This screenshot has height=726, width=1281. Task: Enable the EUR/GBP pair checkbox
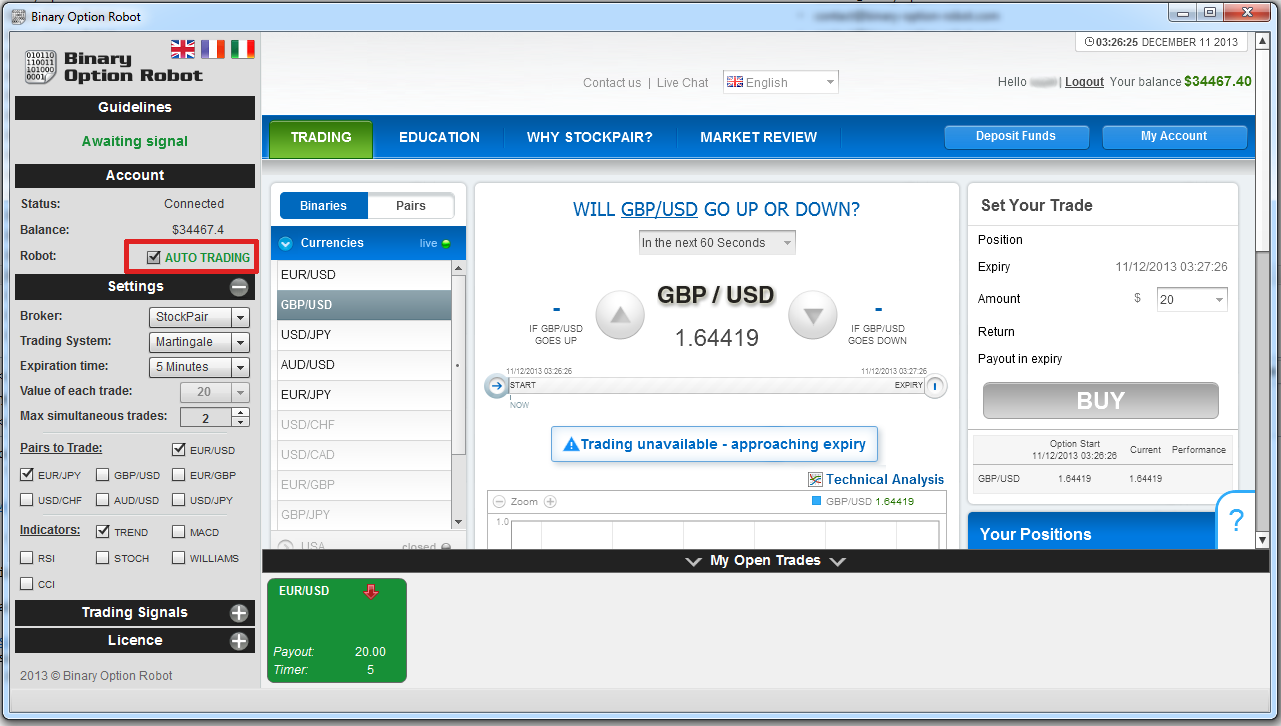point(179,475)
